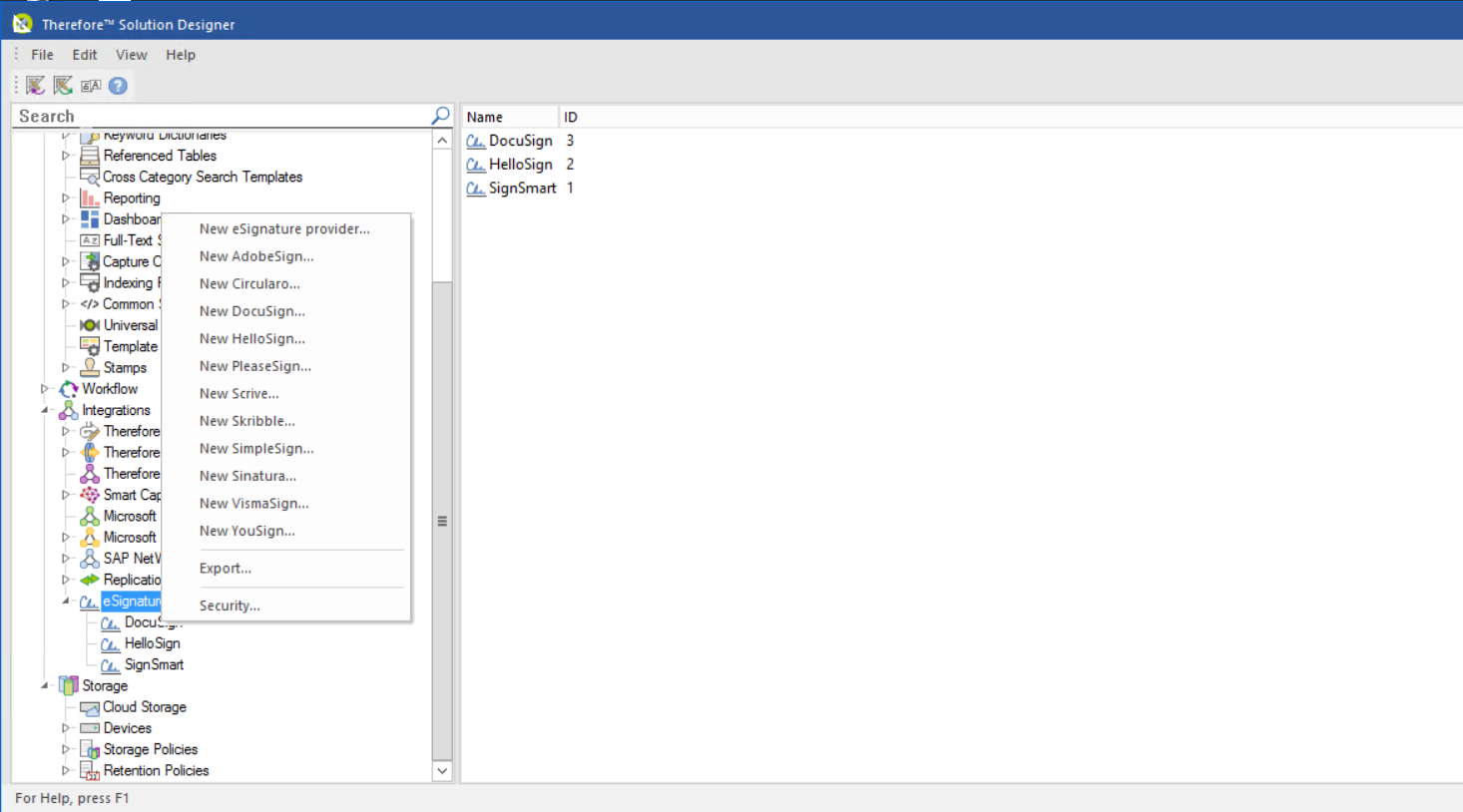Click the SAP NetWeaver node icon
The width and height of the screenshot is (1463, 812).
pyautogui.click(x=90, y=559)
